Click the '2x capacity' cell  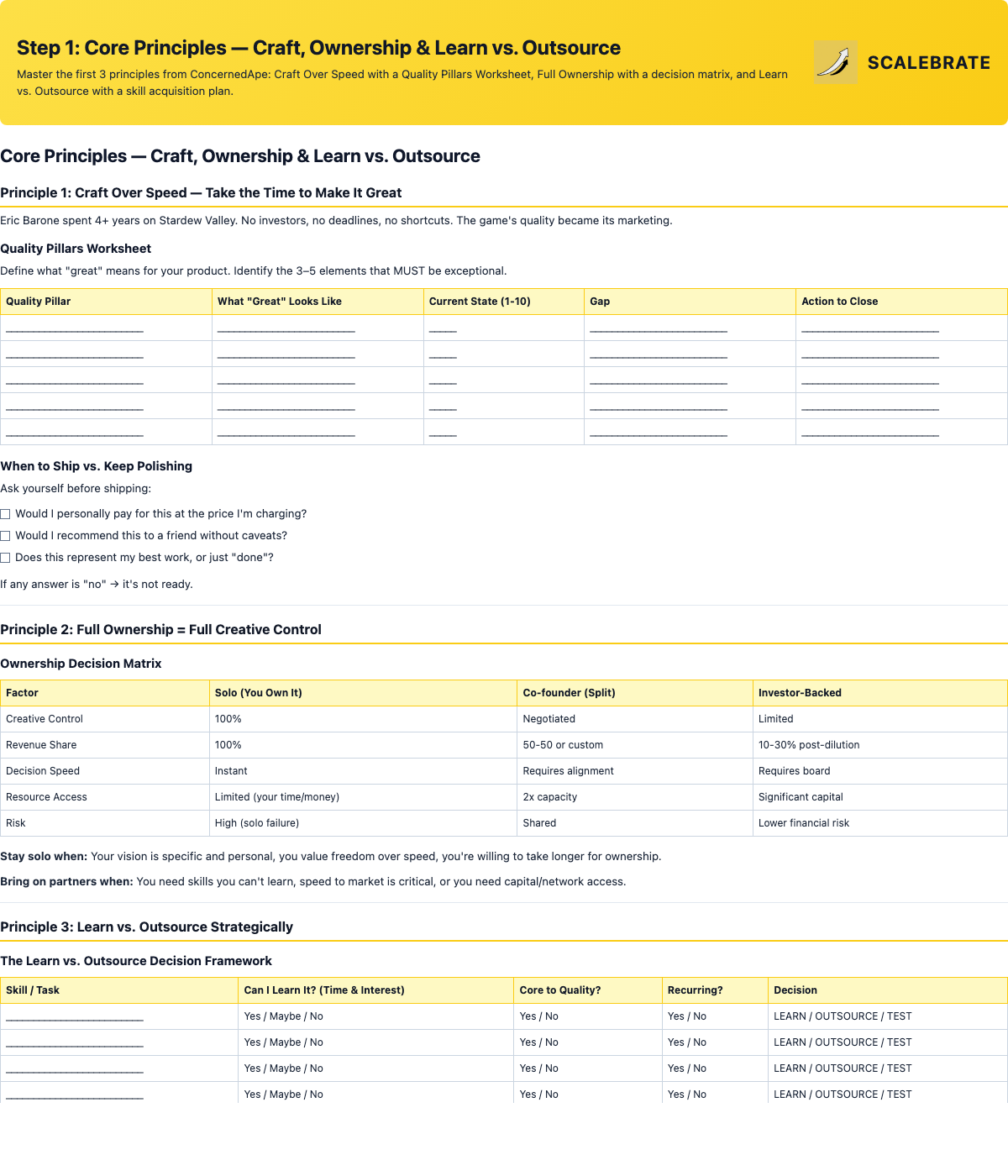point(635,797)
